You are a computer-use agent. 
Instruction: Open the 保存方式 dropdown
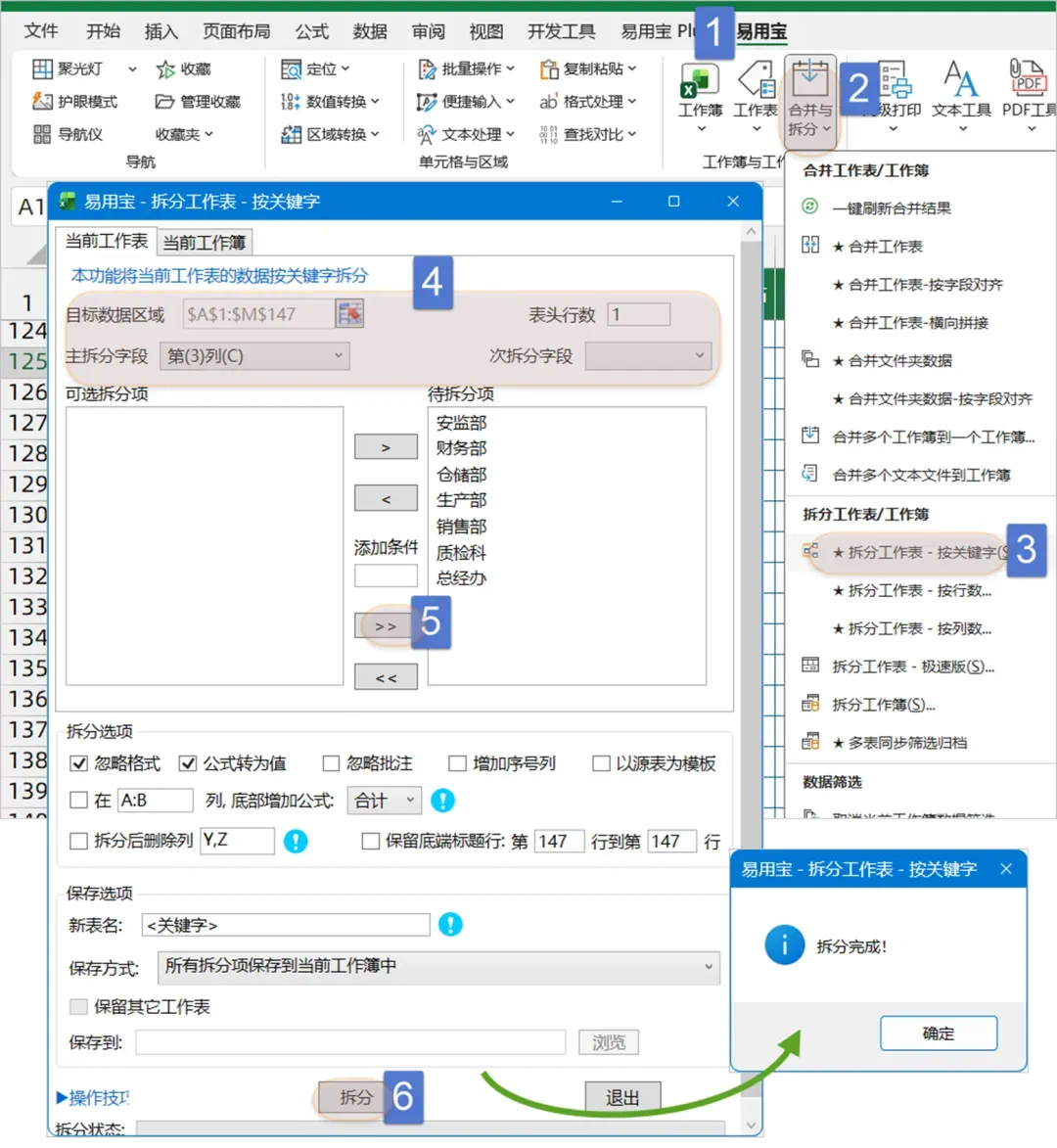(438, 967)
